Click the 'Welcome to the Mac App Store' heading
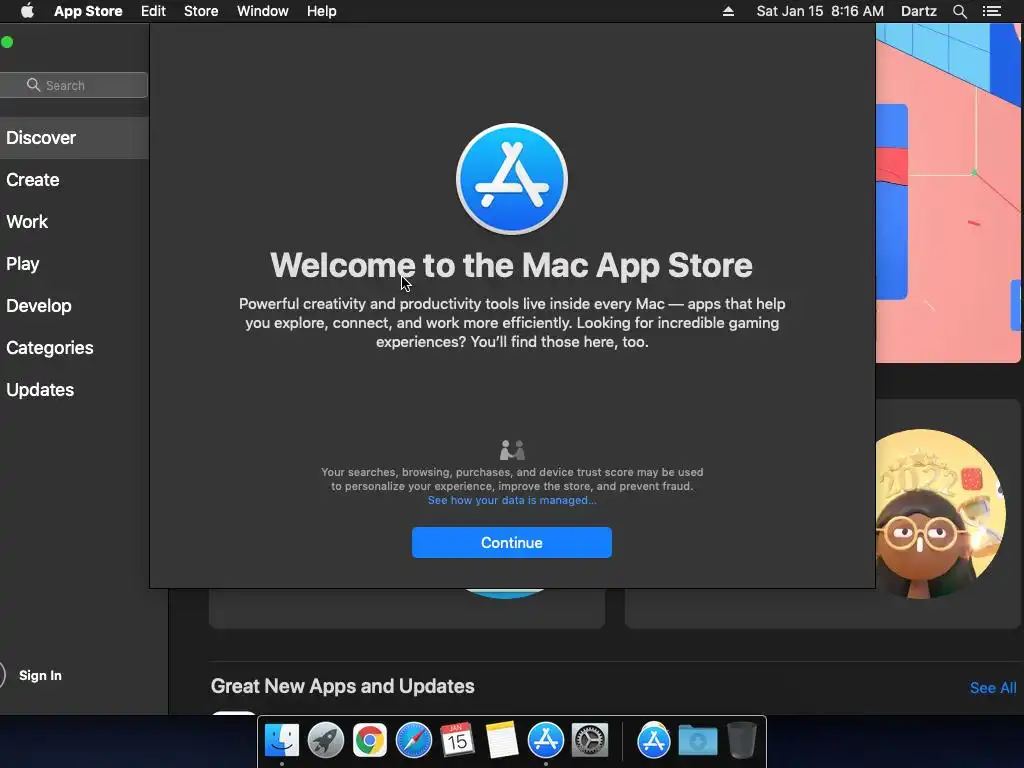This screenshot has height=768, width=1024. (x=511, y=265)
